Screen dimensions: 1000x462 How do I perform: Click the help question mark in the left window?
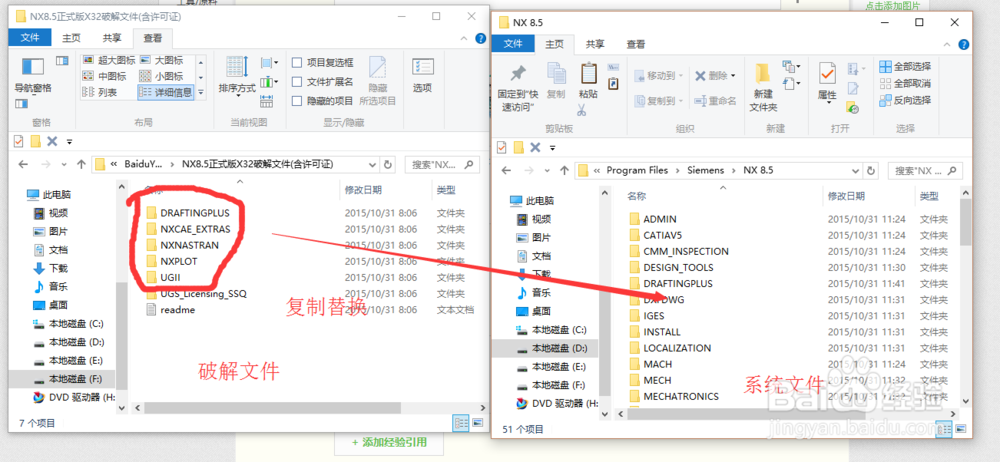[481, 38]
